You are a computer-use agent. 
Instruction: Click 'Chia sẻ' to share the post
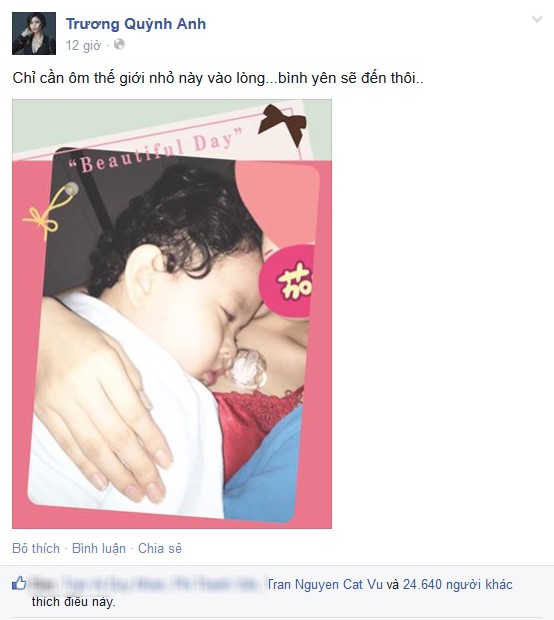click(160, 548)
